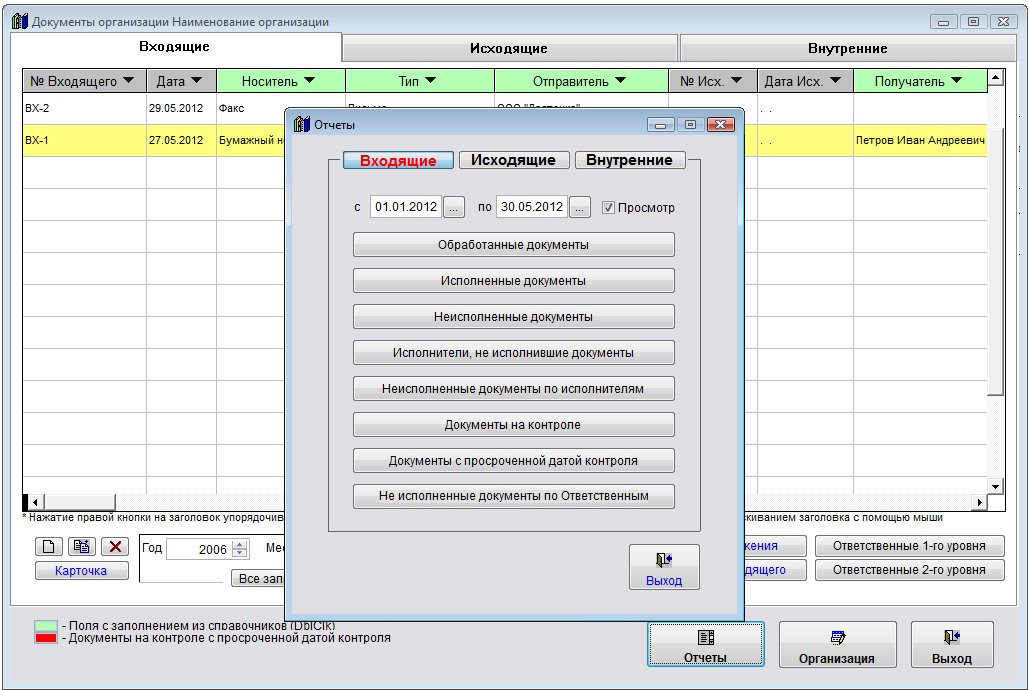Open the Организация button
The width and height of the screenshot is (1029, 690).
click(837, 645)
